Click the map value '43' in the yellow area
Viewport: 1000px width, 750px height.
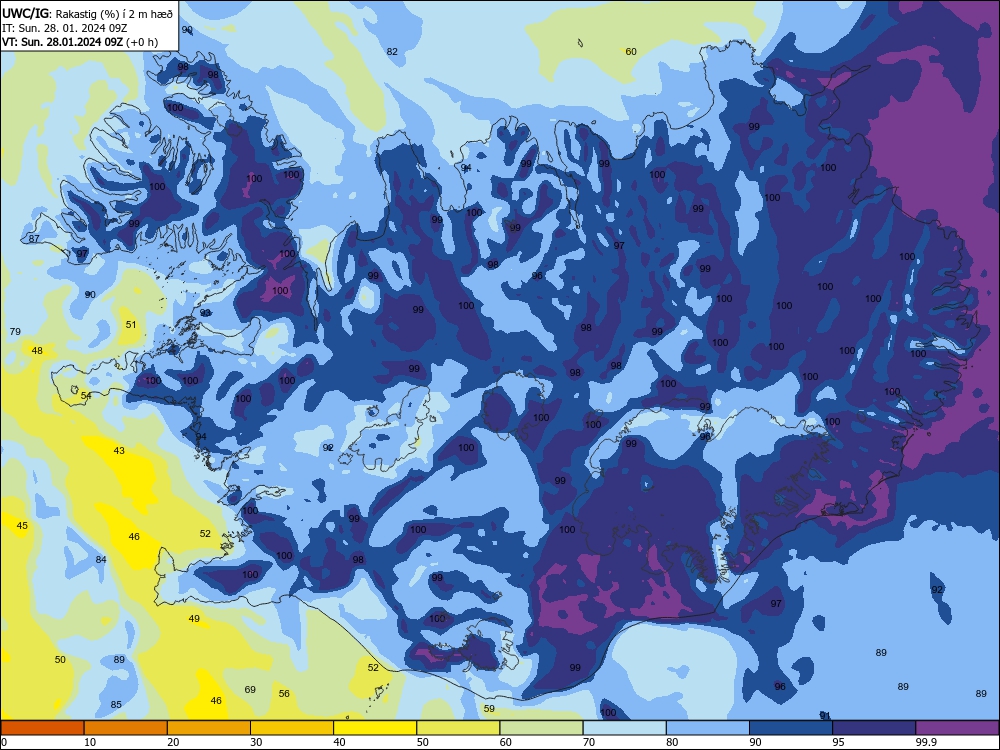119,451
